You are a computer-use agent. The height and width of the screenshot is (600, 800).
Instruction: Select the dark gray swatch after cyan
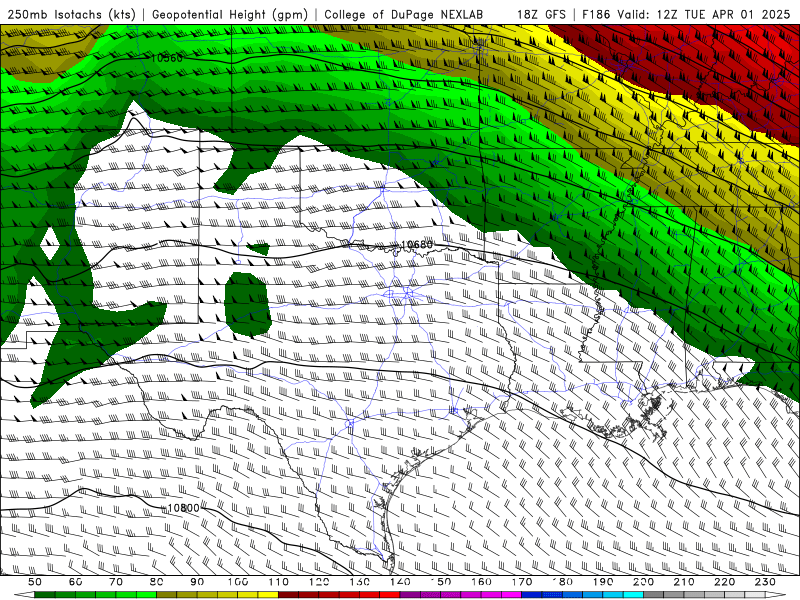(654, 595)
